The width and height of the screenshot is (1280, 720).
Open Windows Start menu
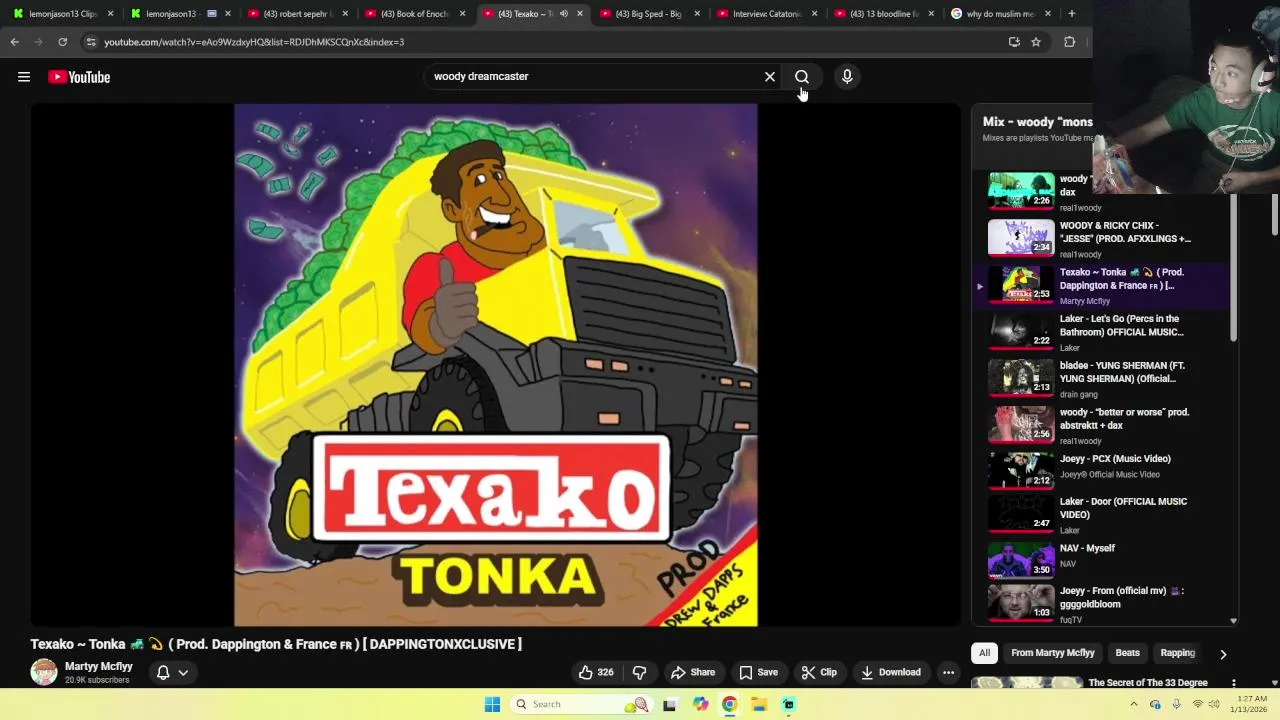[492, 704]
